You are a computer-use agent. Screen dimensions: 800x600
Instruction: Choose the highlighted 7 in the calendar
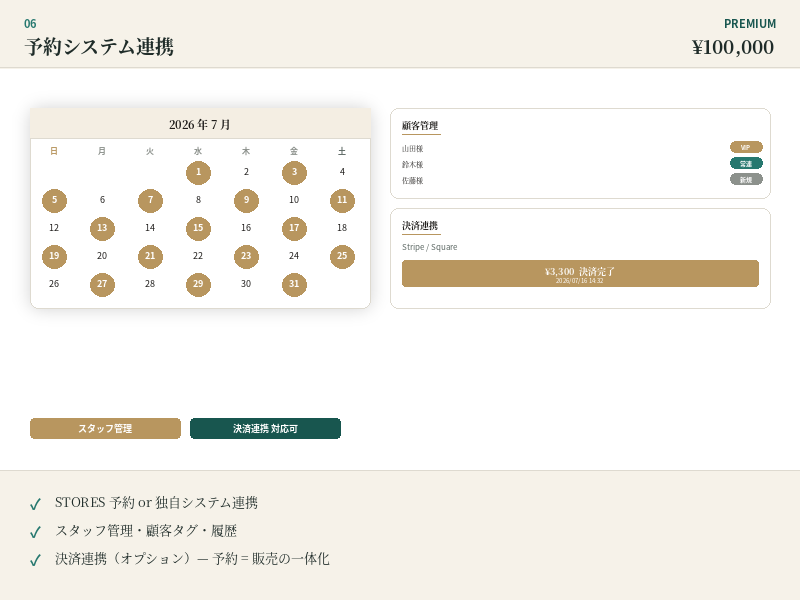(x=151, y=201)
